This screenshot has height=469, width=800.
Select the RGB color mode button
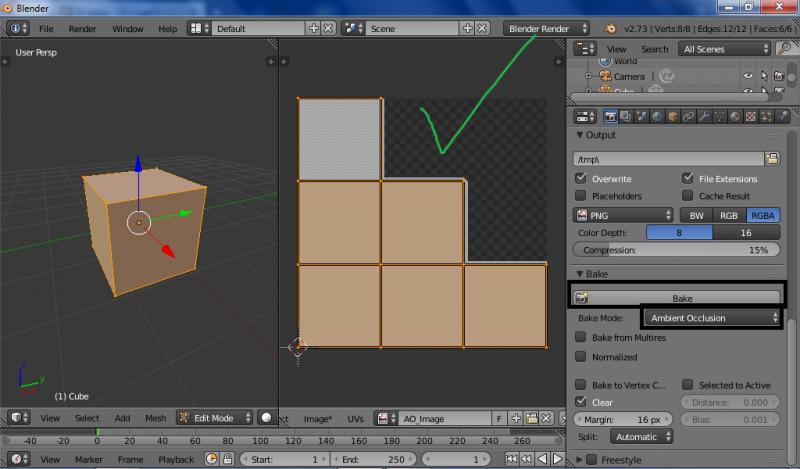pyautogui.click(x=728, y=215)
